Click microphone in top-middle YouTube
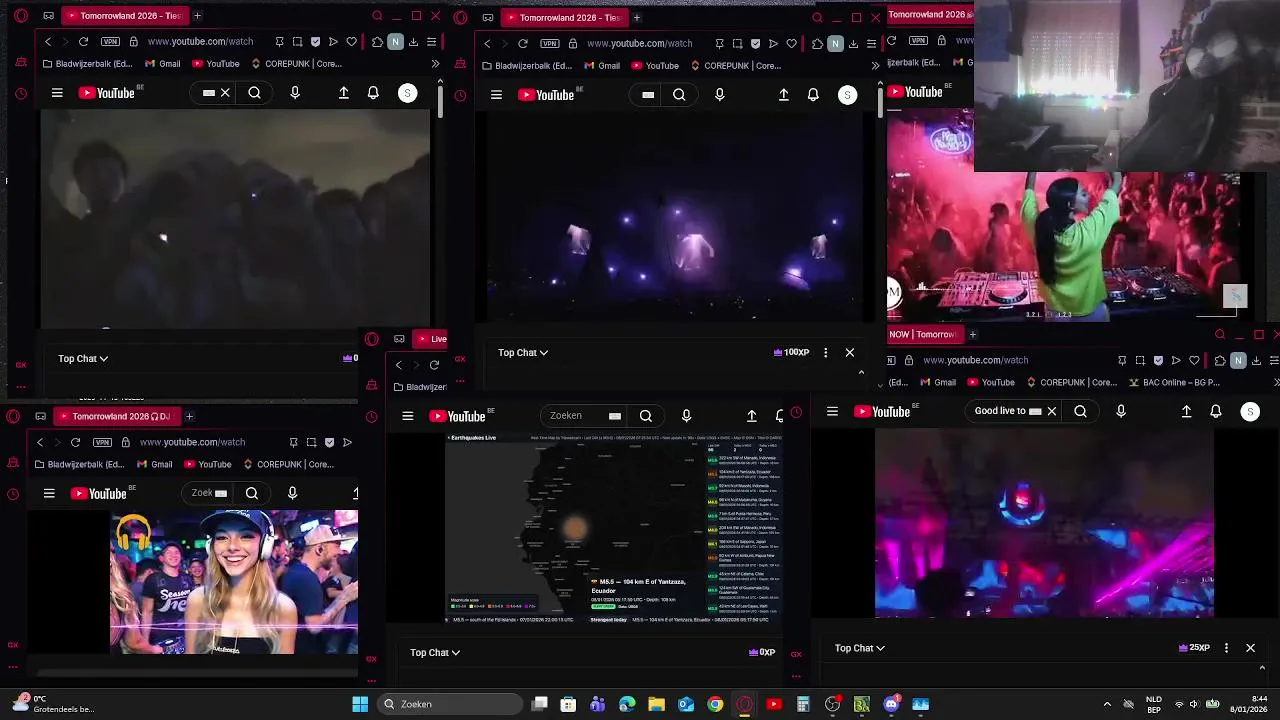This screenshot has width=1280, height=720. click(719, 95)
